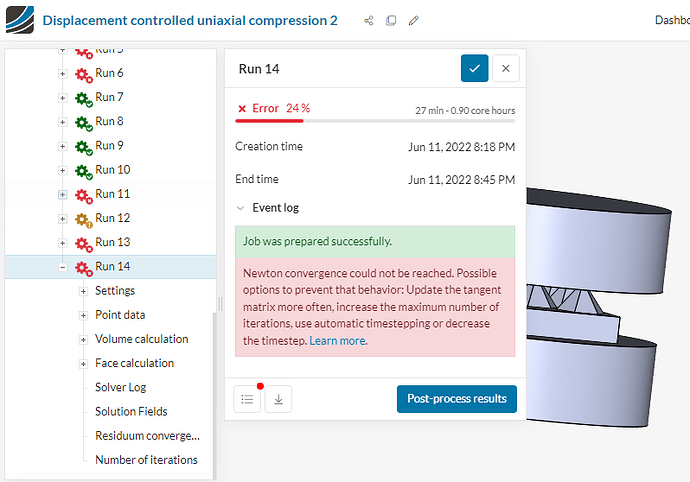The image size is (690, 482).
Task: Click the share project icon
Action: [369, 21]
